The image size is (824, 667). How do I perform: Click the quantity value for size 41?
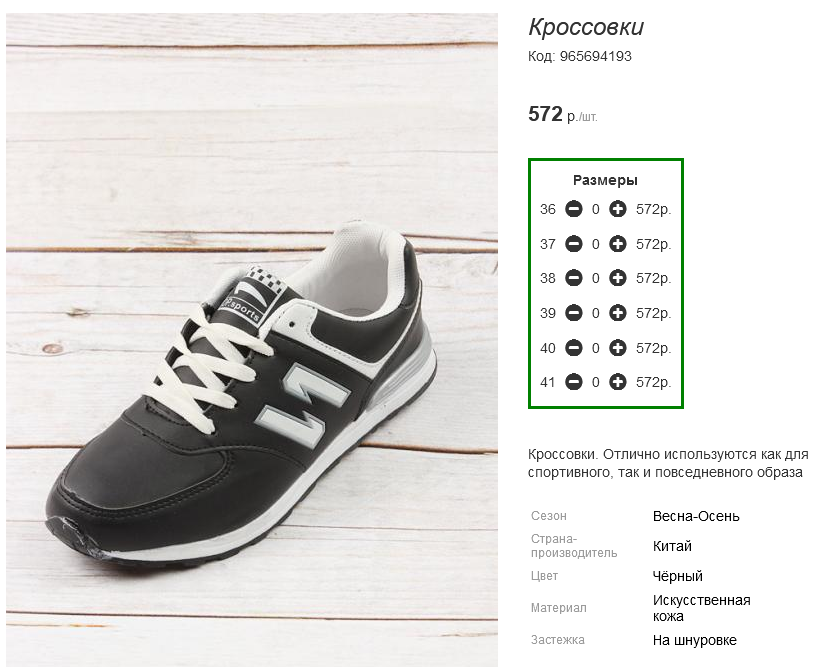[x=595, y=382]
